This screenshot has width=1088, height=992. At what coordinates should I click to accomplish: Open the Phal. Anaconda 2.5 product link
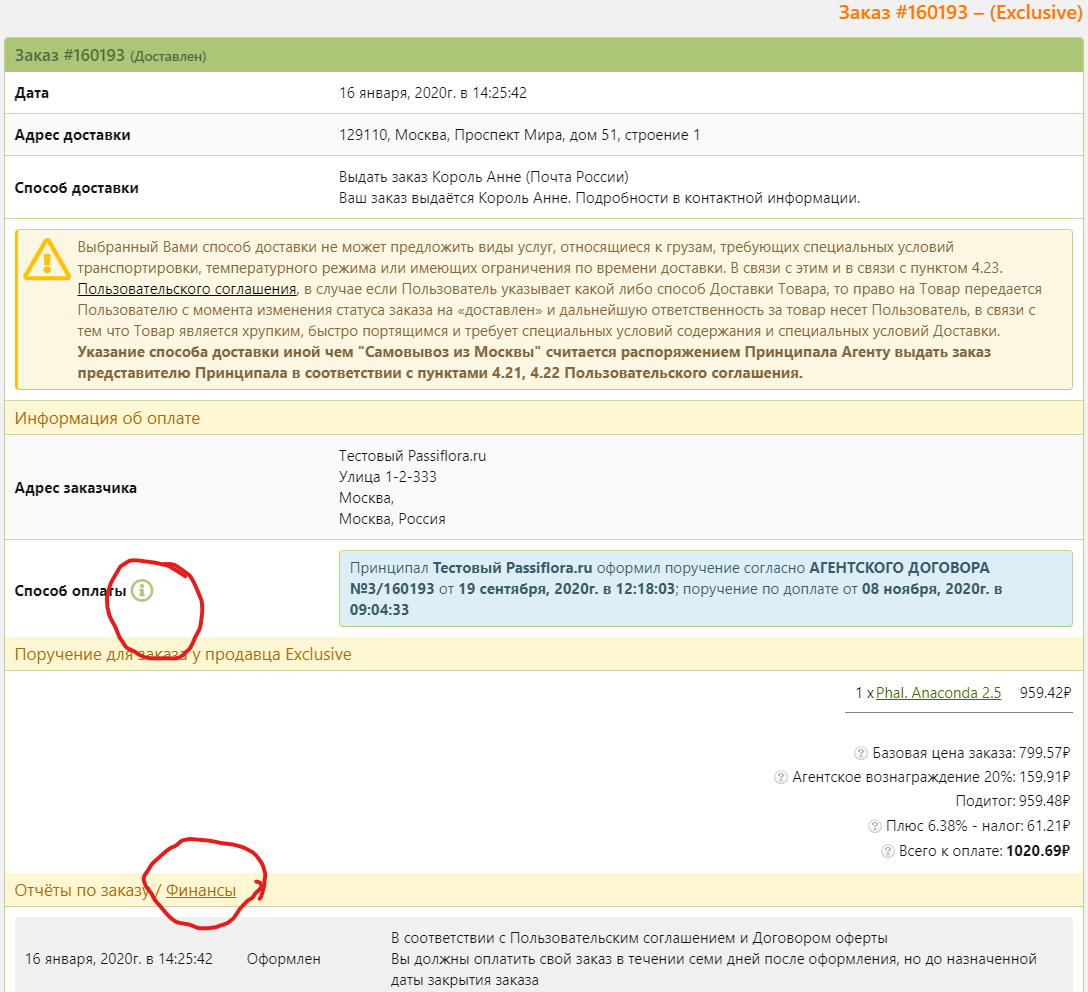pos(938,692)
